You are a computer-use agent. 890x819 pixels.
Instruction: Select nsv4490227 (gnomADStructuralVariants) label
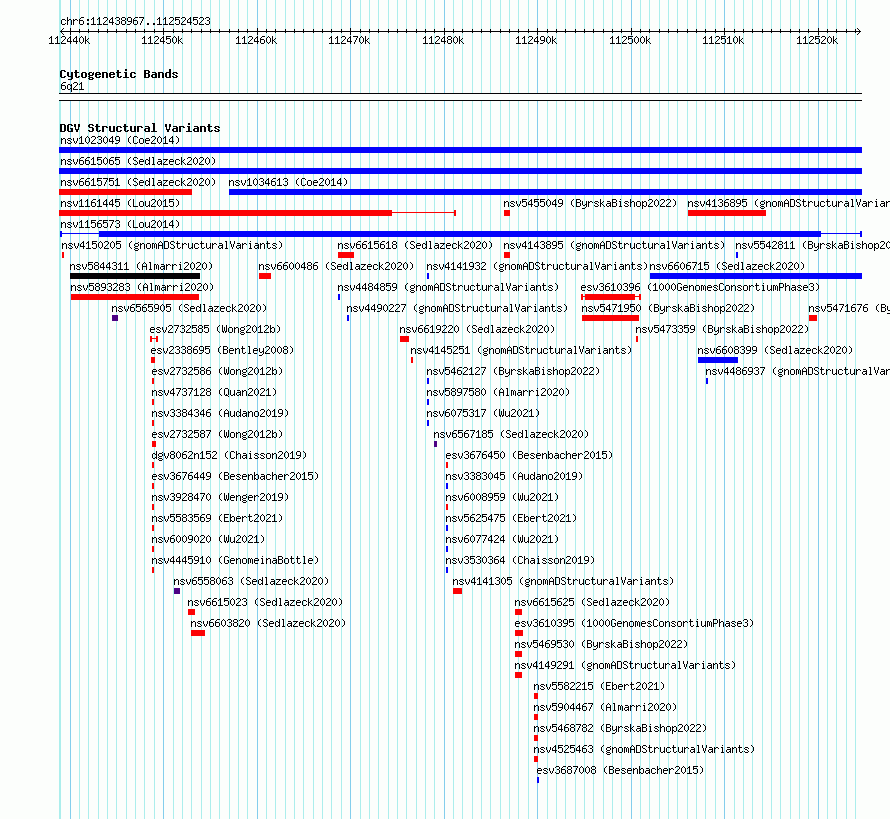coord(457,308)
